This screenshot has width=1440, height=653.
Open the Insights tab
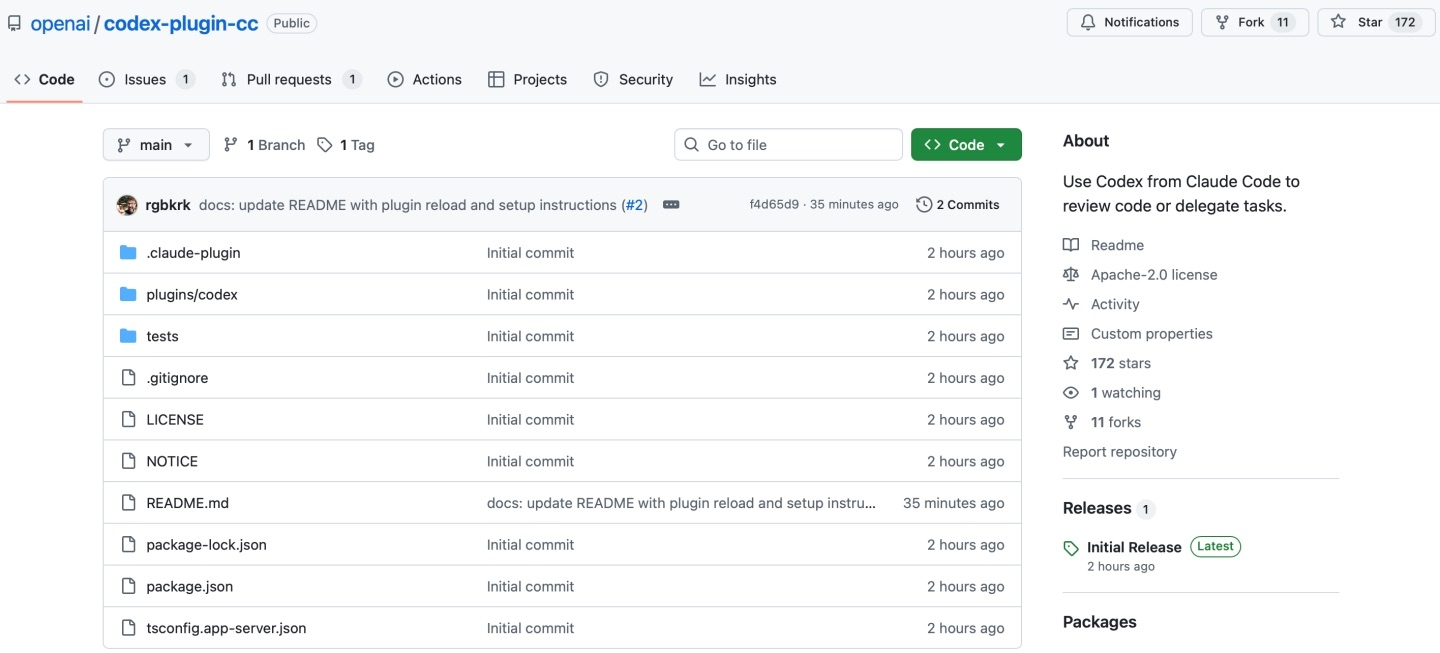[750, 80]
